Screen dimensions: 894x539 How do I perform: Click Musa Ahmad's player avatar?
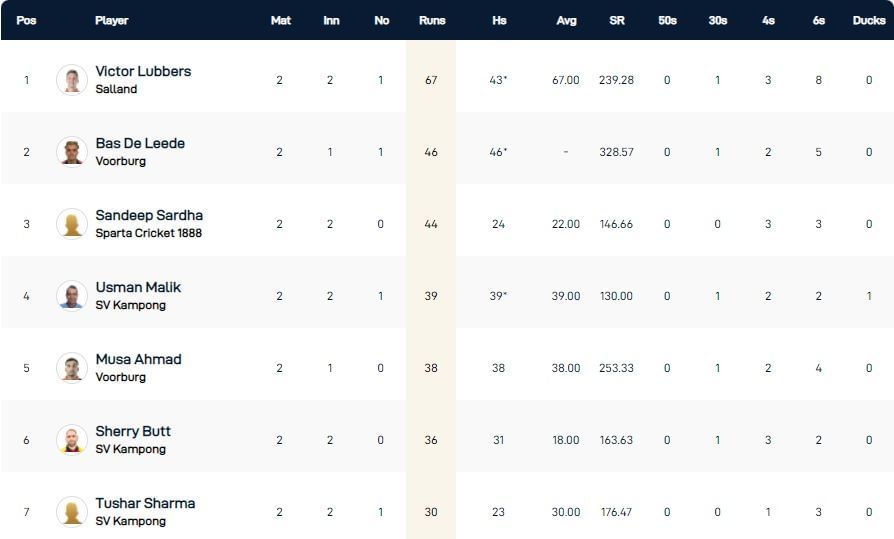pyautogui.click(x=72, y=368)
